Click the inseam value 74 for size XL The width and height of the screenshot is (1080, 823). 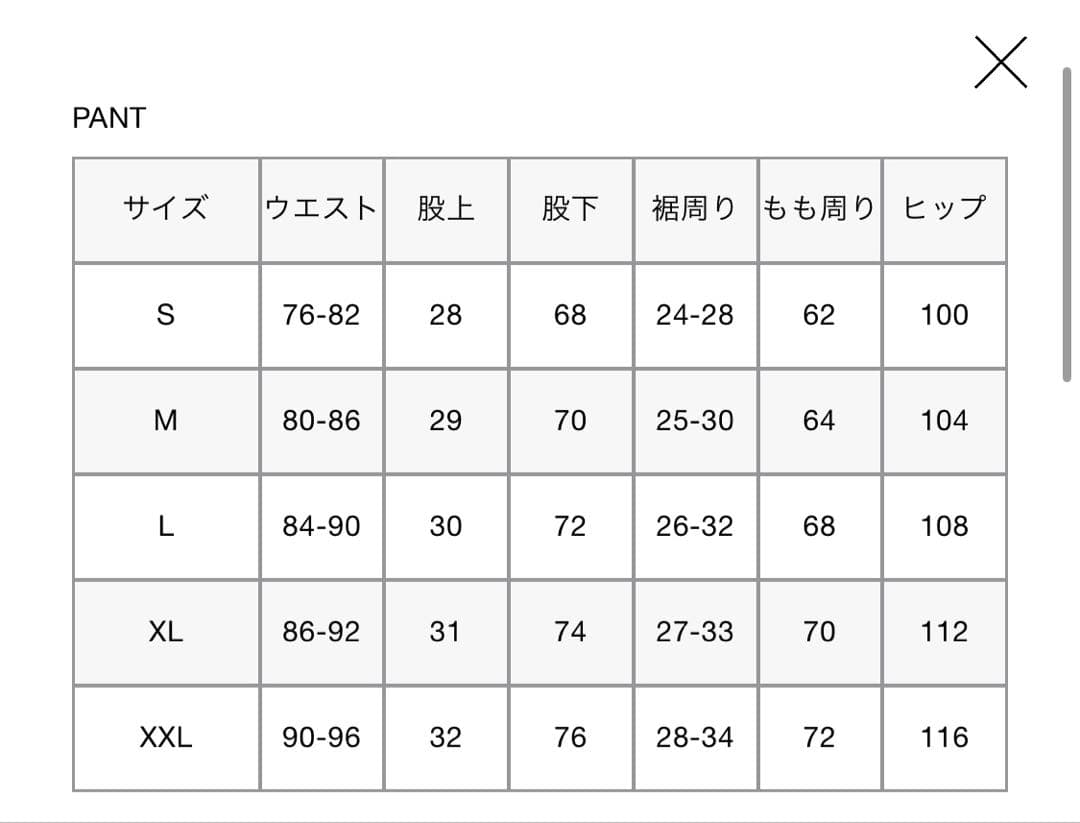pyautogui.click(x=571, y=632)
